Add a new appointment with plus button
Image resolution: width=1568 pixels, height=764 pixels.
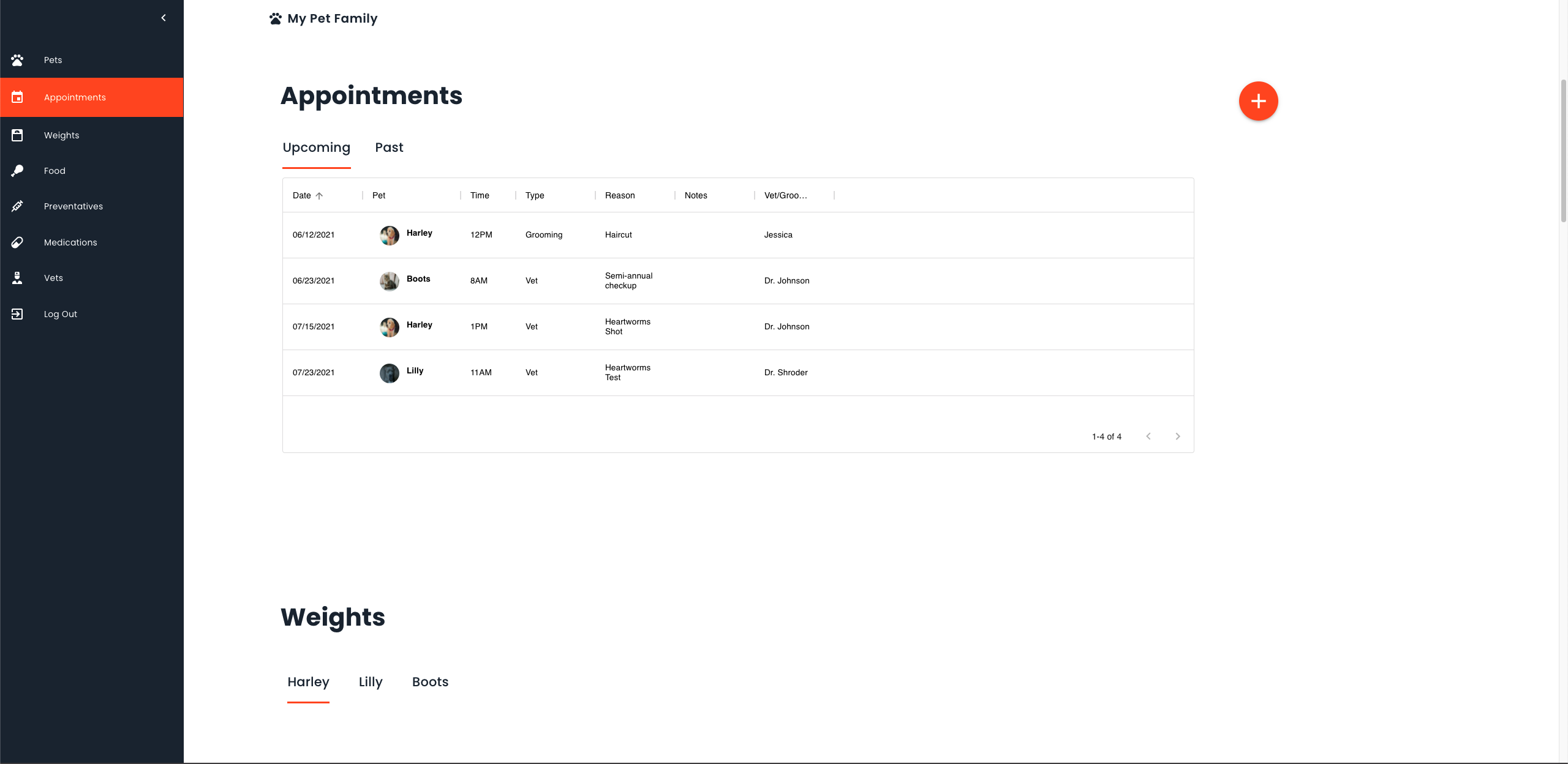[x=1258, y=101]
